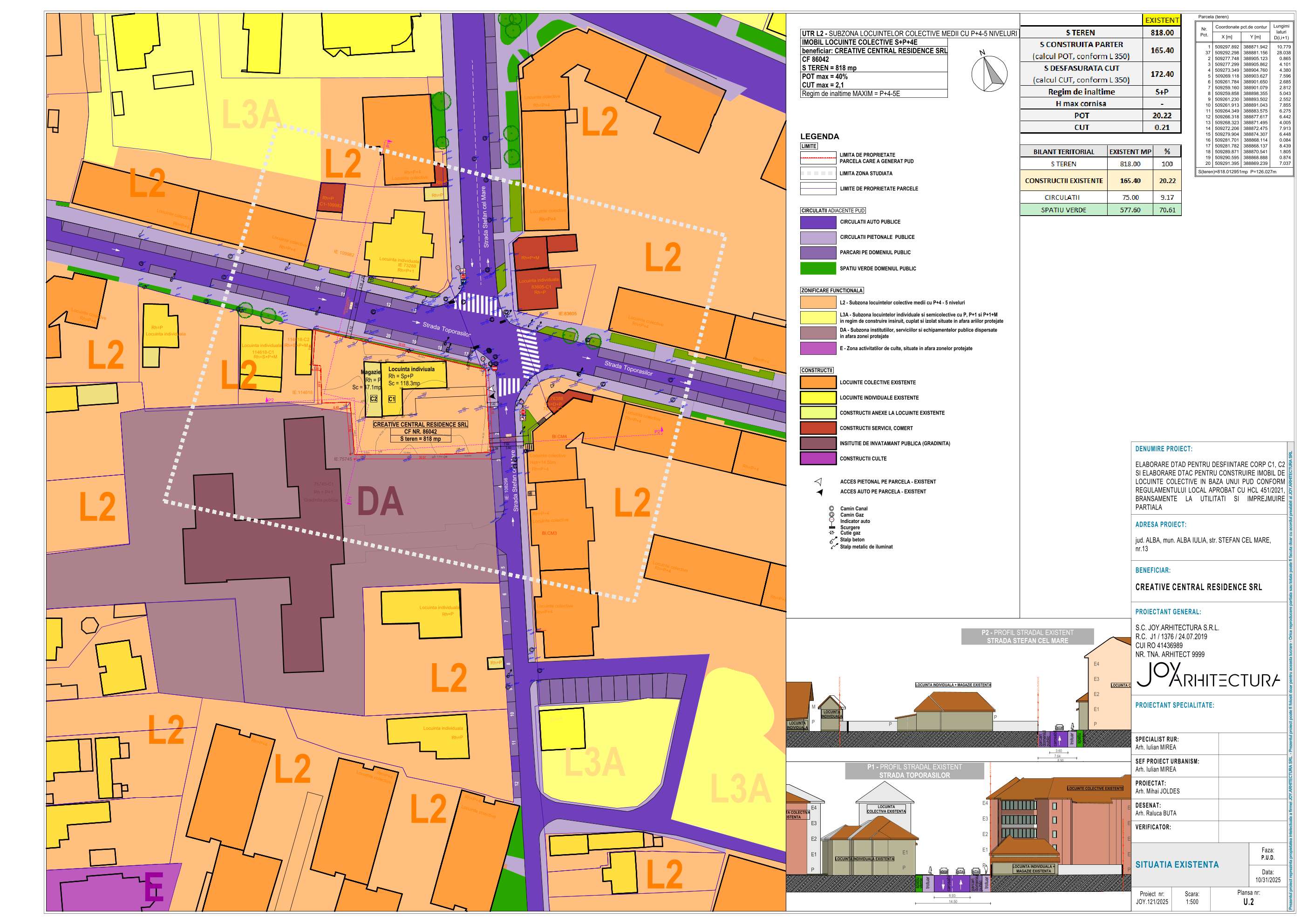Screen dimensions: 1307x924
Task: Click the large DA zone label on map
Action: [380, 502]
